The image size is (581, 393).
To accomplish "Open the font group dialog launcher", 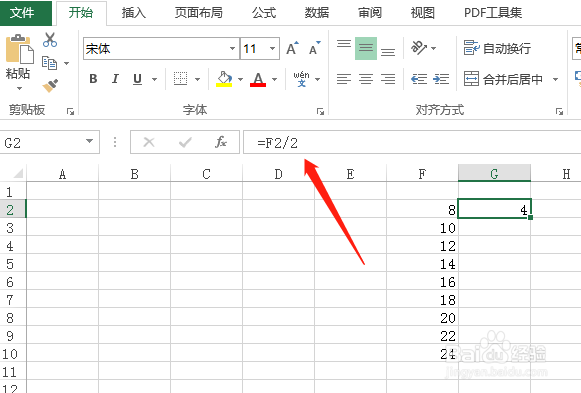I will [320, 111].
